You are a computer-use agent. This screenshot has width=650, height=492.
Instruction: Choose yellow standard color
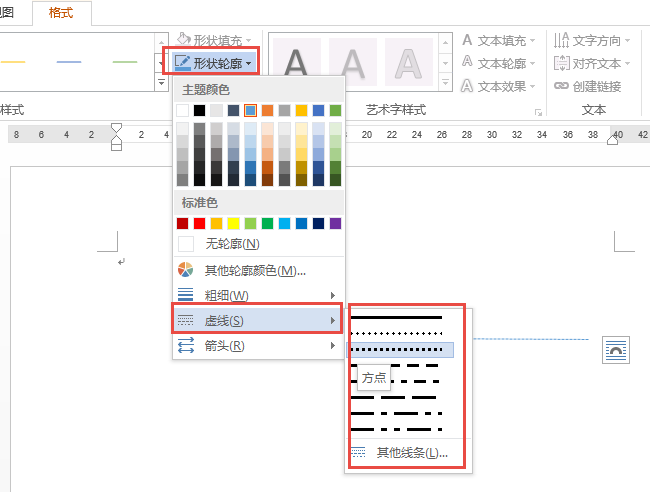(x=233, y=223)
